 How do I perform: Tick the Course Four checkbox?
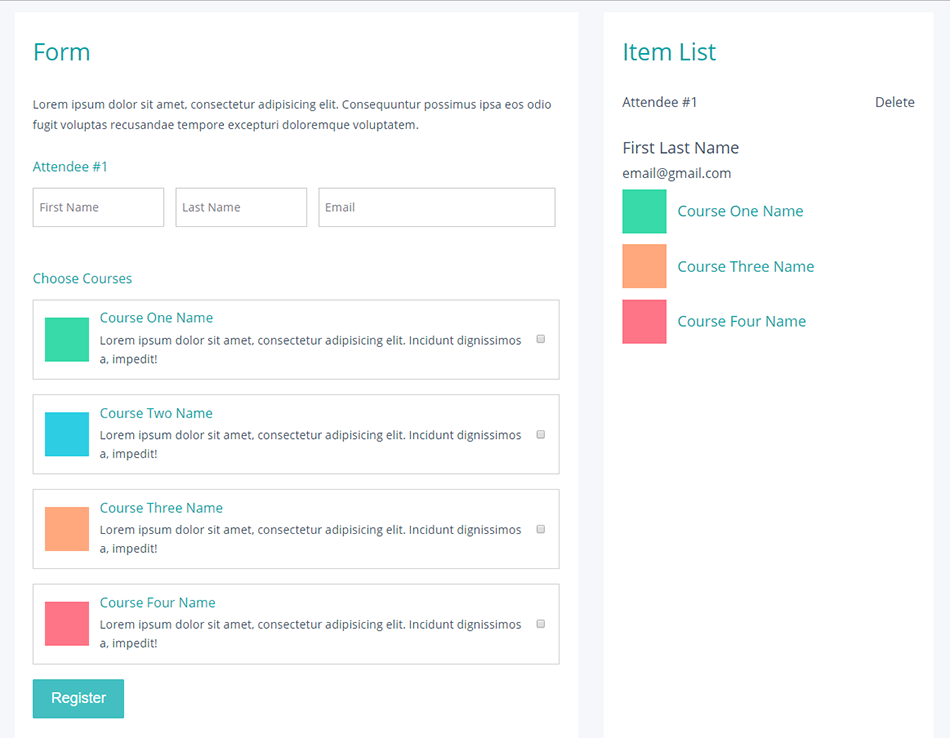pyautogui.click(x=540, y=623)
